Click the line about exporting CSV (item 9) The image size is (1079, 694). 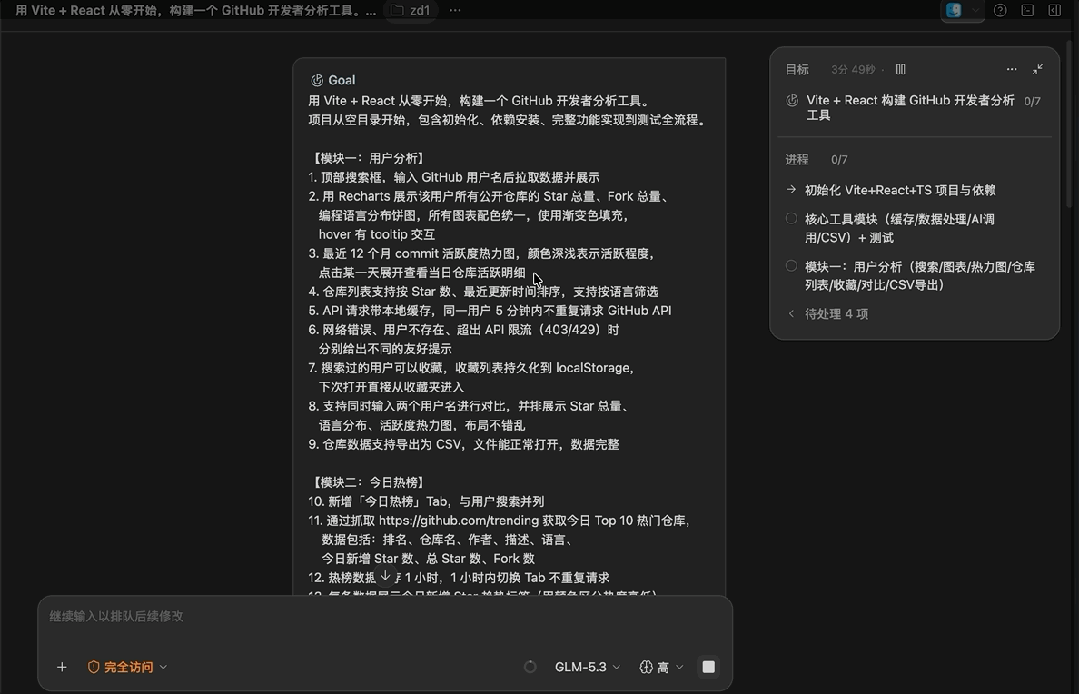click(x=464, y=444)
